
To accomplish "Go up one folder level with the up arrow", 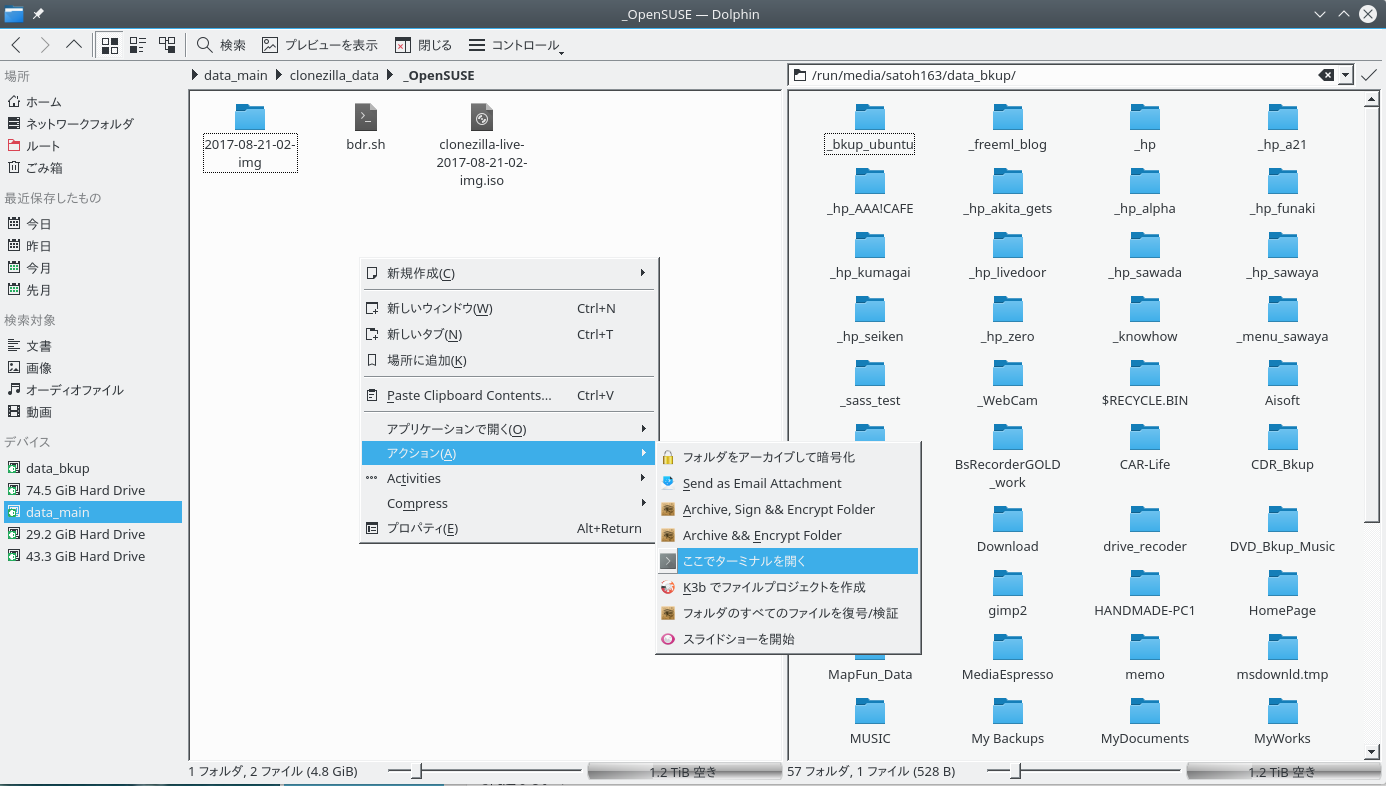I will coord(74,45).
